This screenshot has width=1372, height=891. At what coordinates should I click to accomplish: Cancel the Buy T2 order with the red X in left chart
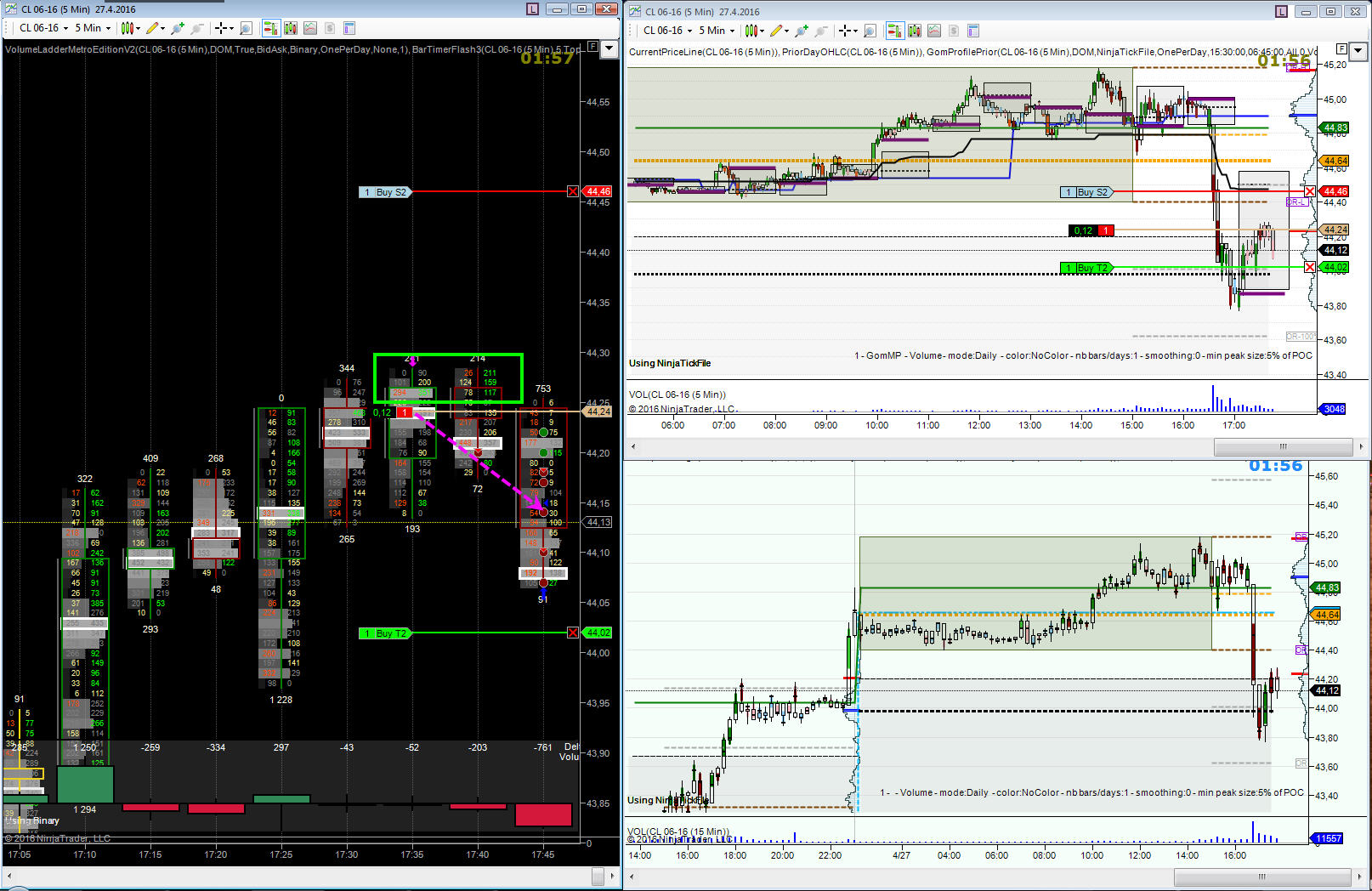(573, 633)
